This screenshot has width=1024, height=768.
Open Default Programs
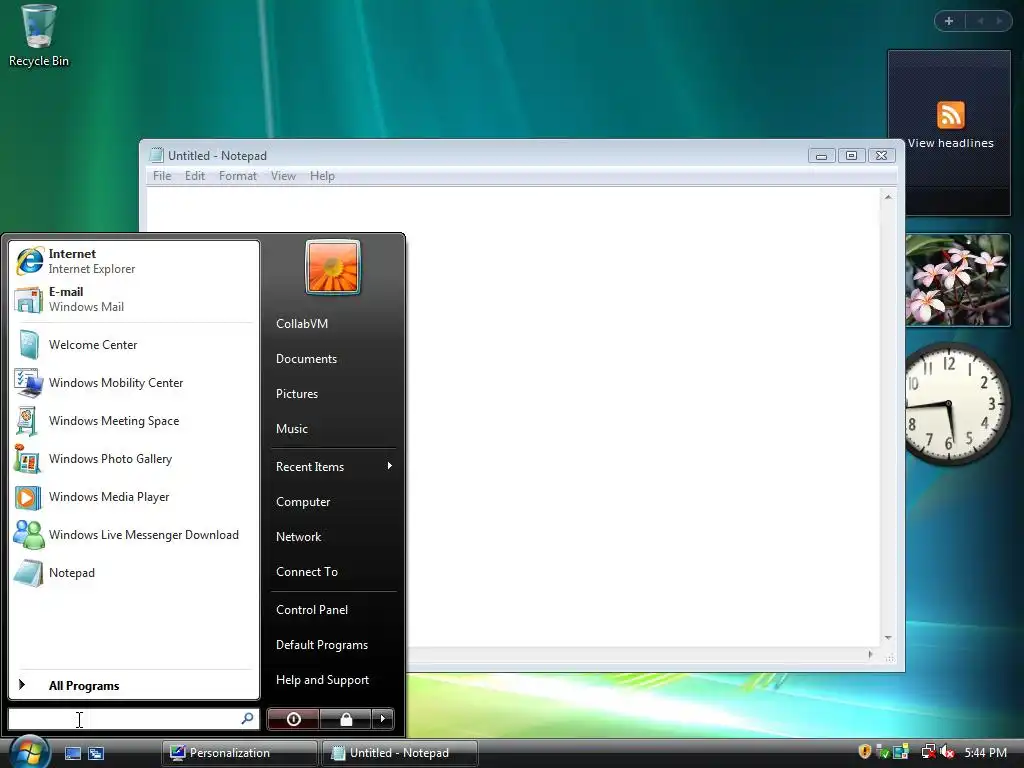(x=334, y=645)
